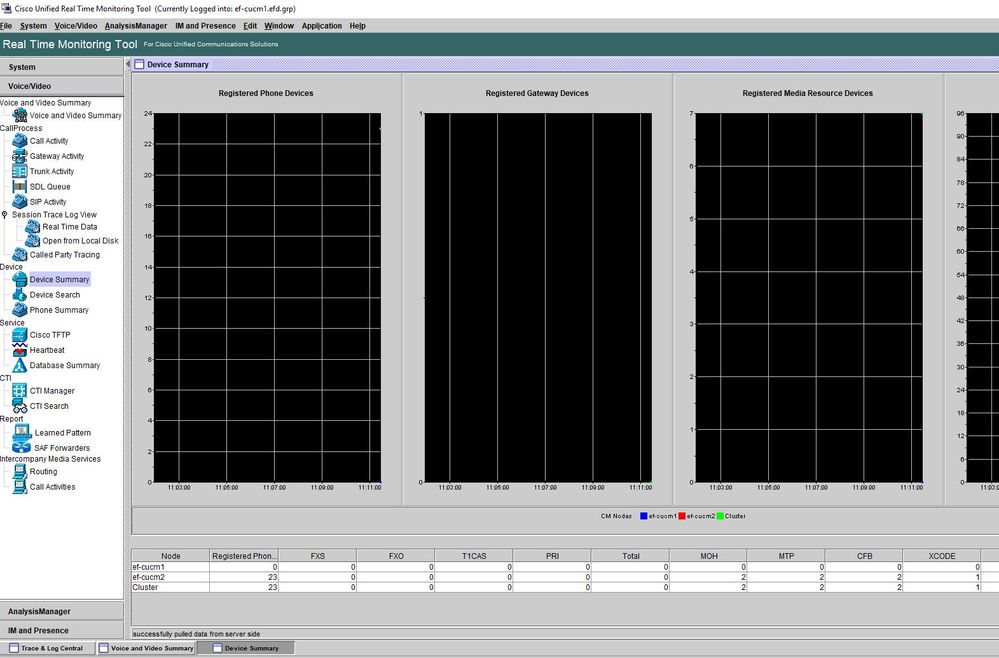Sort by the Registered Phon... column header
999x658 pixels.
point(244,556)
